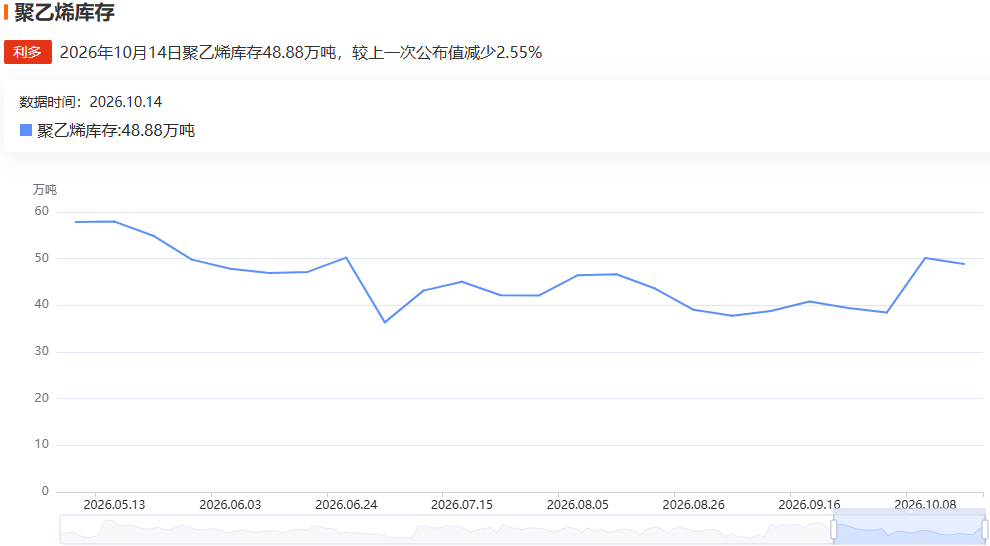
Task: Click the legend value 聚乙烯库存:48.88万吨
Action: point(116,131)
